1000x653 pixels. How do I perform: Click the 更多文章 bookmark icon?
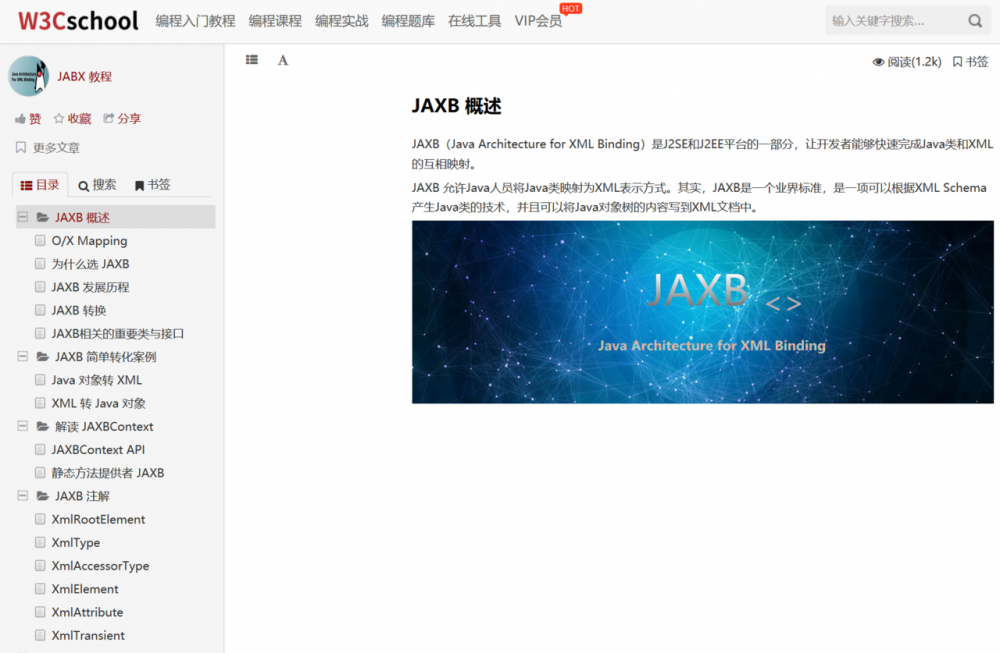pyautogui.click(x=19, y=147)
